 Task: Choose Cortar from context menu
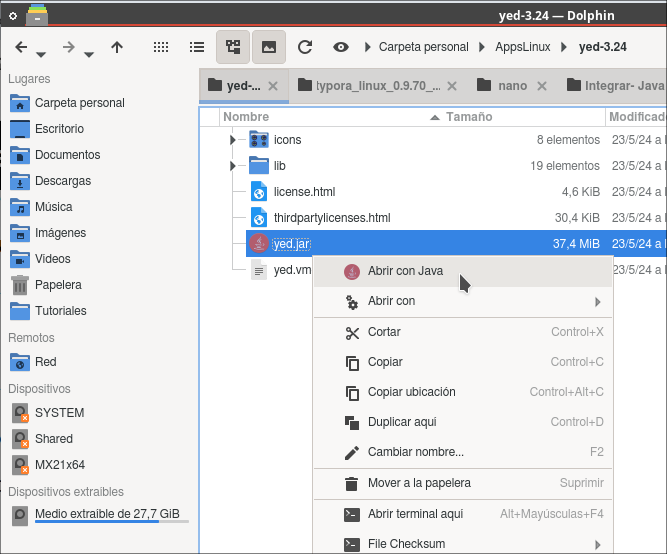tap(463, 332)
